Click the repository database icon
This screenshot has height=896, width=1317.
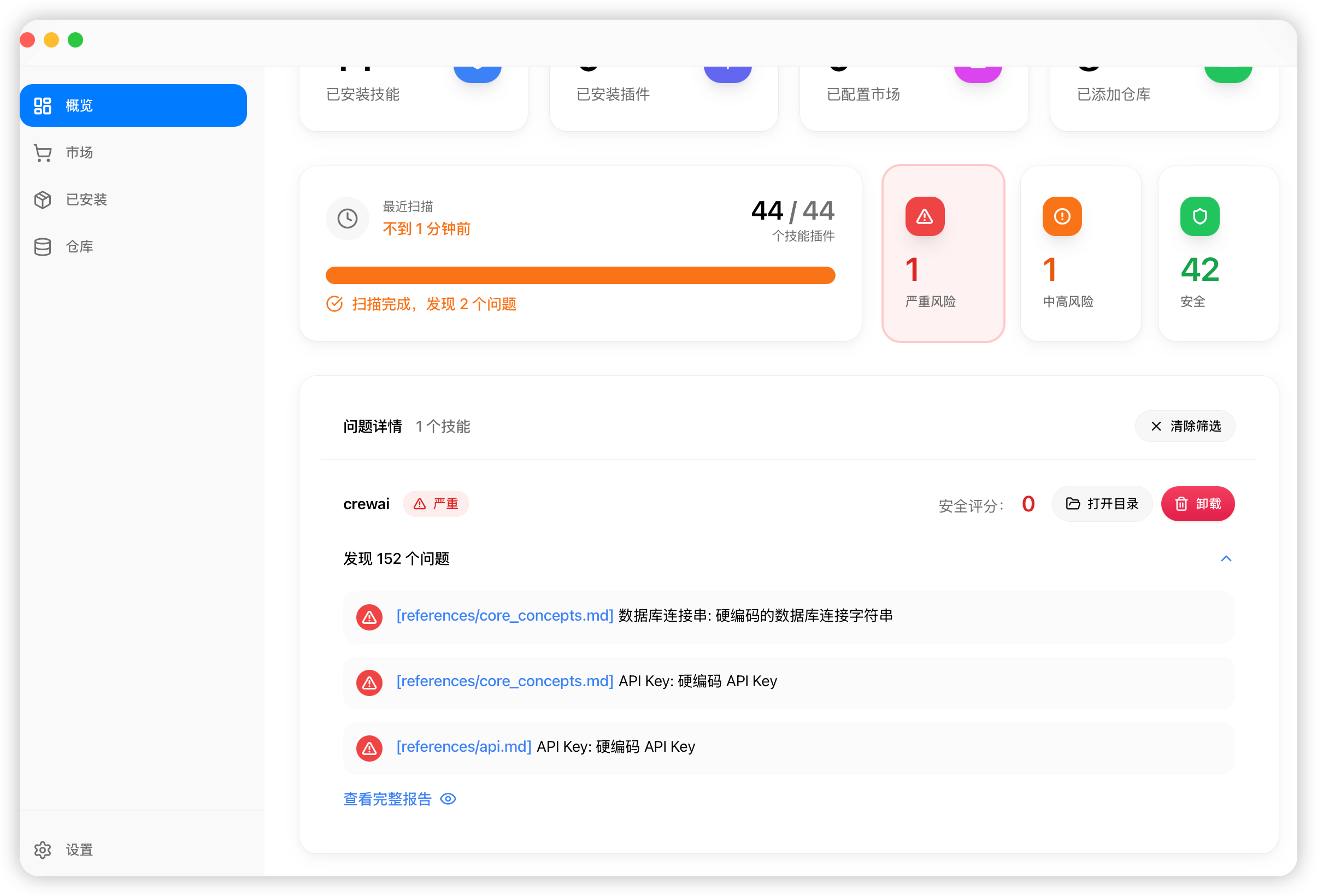coord(43,246)
